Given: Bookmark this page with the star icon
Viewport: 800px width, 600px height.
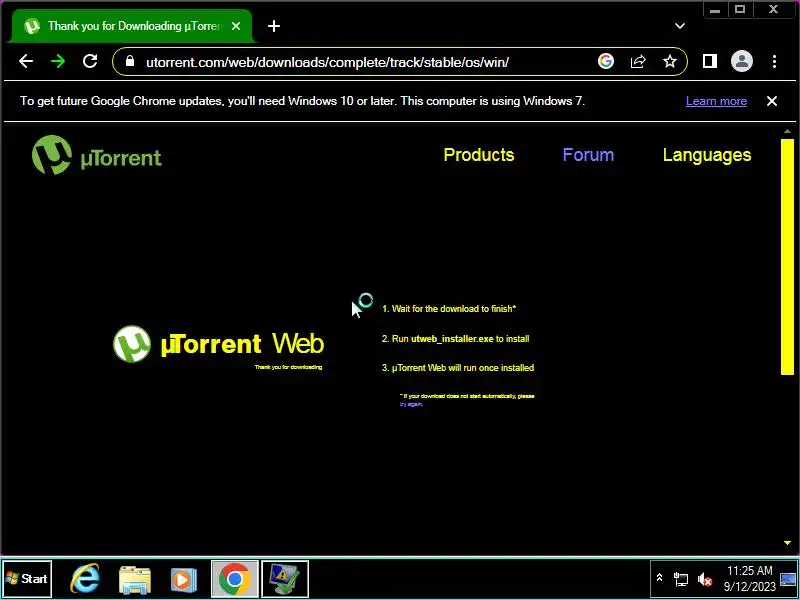Looking at the screenshot, I should (669, 62).
